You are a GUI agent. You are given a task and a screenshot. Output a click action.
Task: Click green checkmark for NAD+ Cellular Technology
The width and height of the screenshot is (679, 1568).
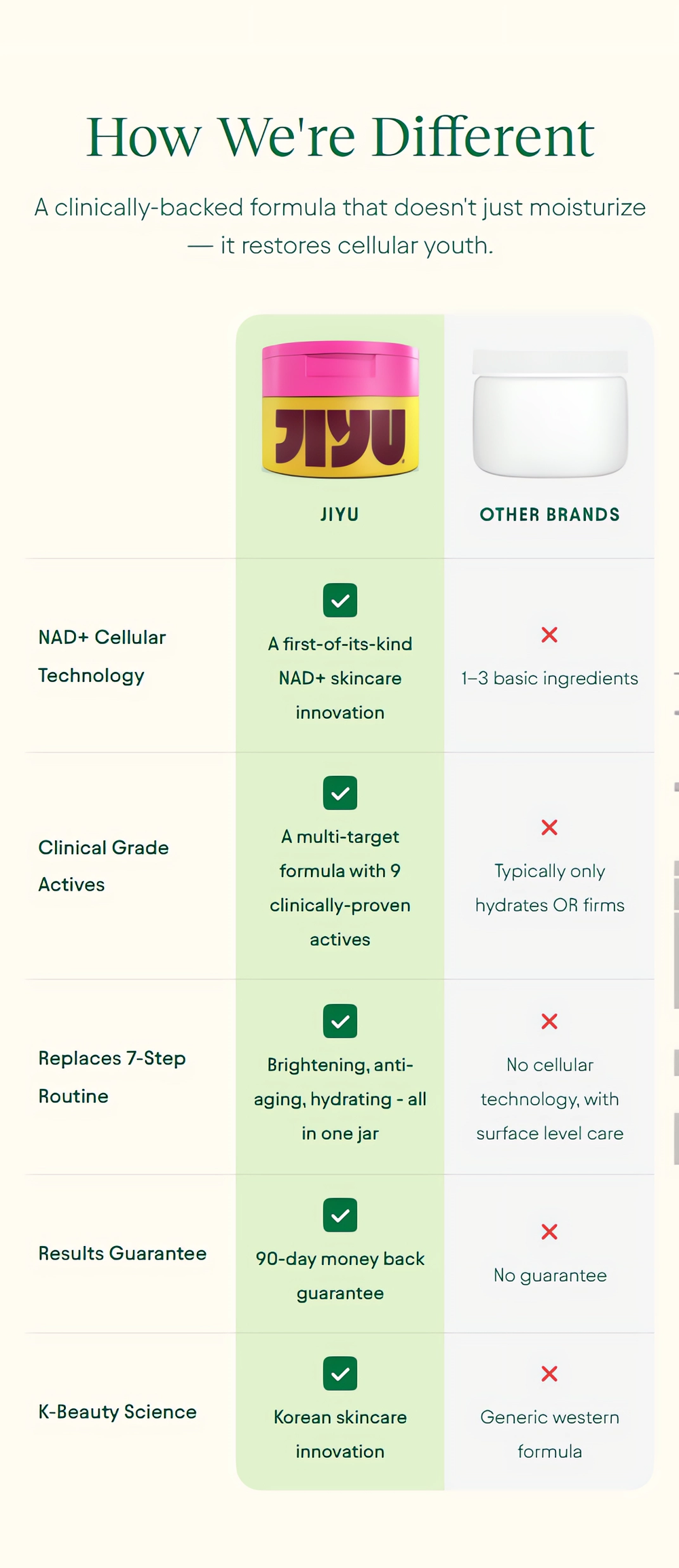coord(340,601)
